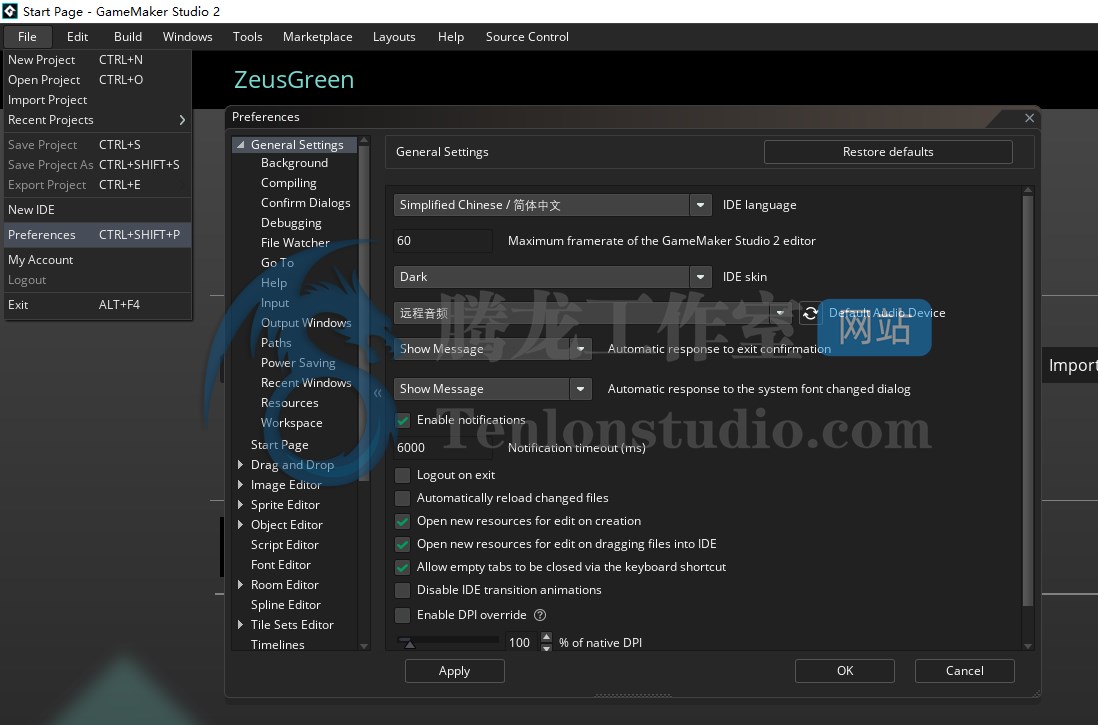The width and height of the screenshot is (1098, 725).
Task: Open My Account from File menu
Action: (97, 260)
